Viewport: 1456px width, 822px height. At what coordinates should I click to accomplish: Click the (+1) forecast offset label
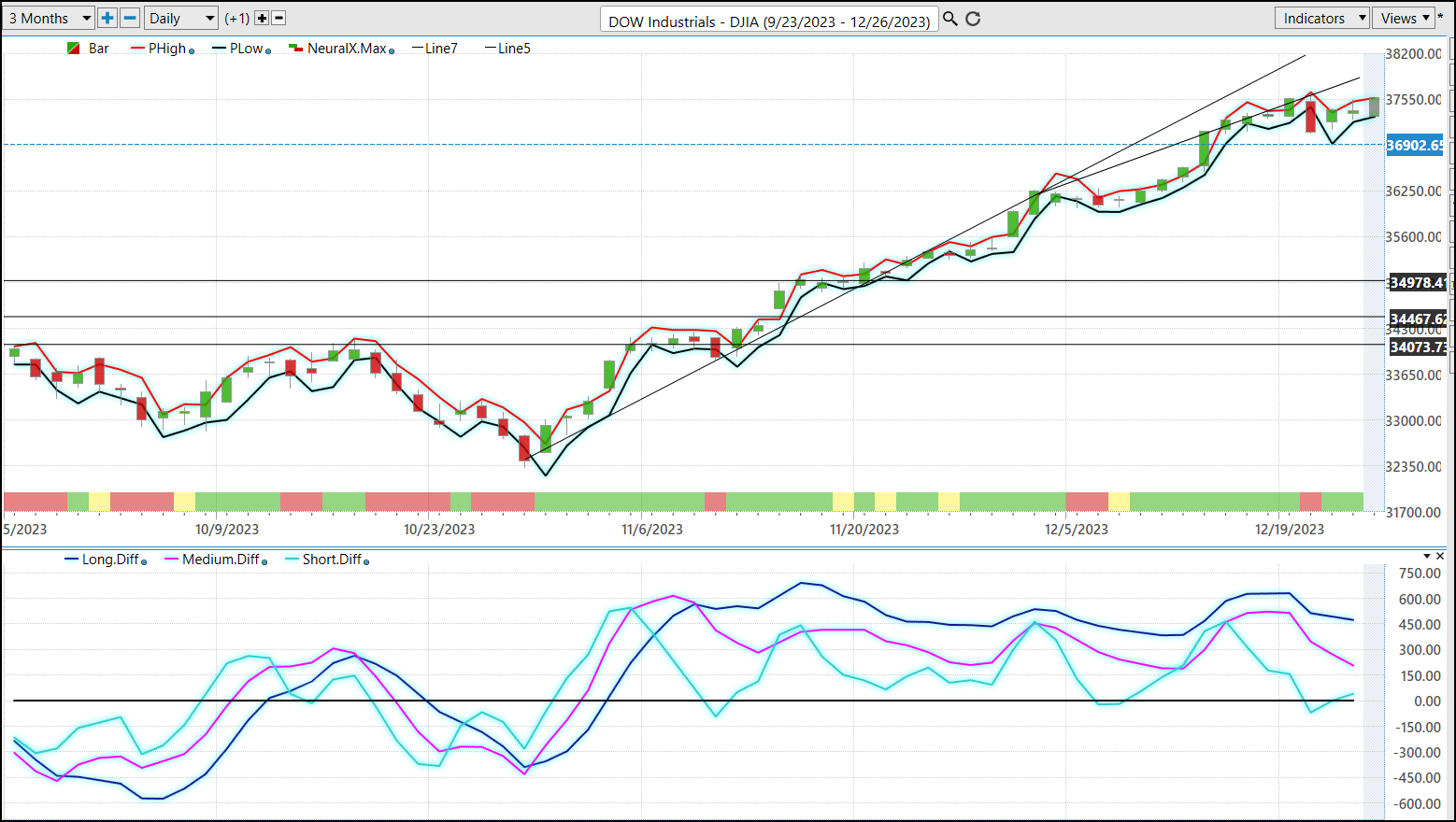click(x=237, y=19)
